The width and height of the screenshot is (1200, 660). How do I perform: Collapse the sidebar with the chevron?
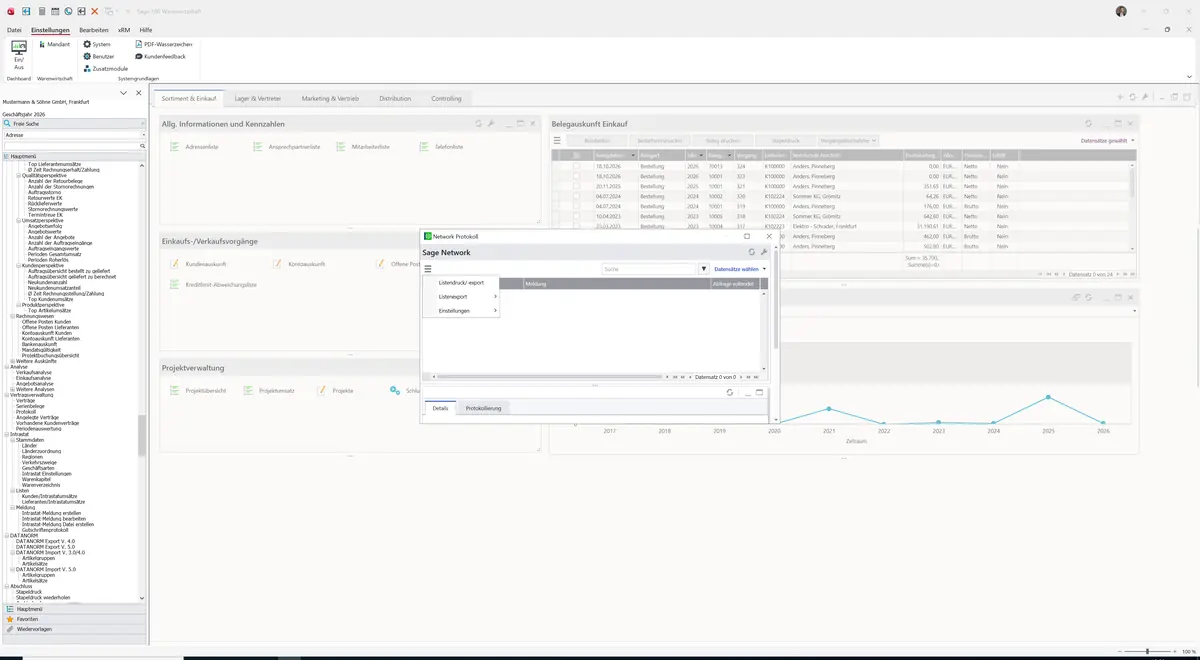coord(123,93)
